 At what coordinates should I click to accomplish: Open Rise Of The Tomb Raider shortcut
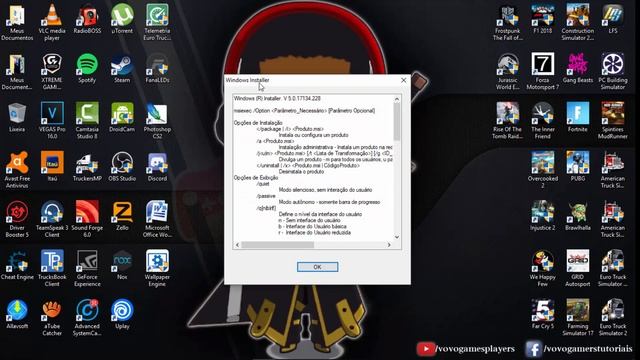click(507, 120)
